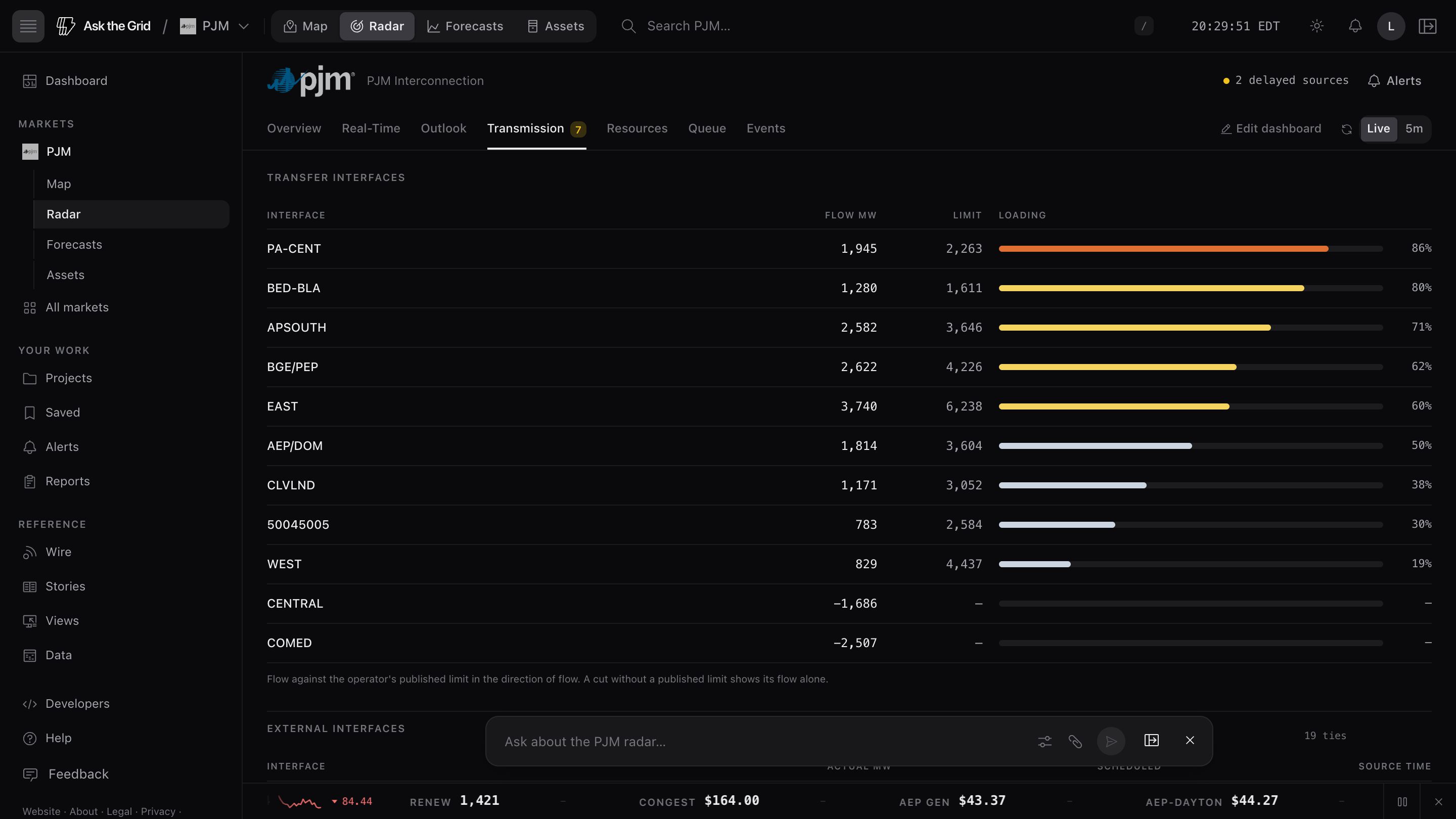Sort by LIMIT column header
This screenshot has width=1456, height=819.
click(x=967, y=215)
